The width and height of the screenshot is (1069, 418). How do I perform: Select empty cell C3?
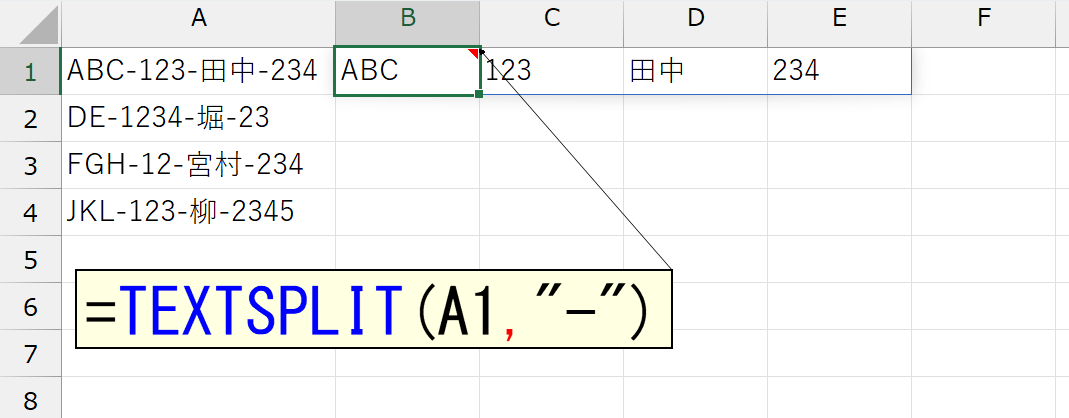(552, 165)
